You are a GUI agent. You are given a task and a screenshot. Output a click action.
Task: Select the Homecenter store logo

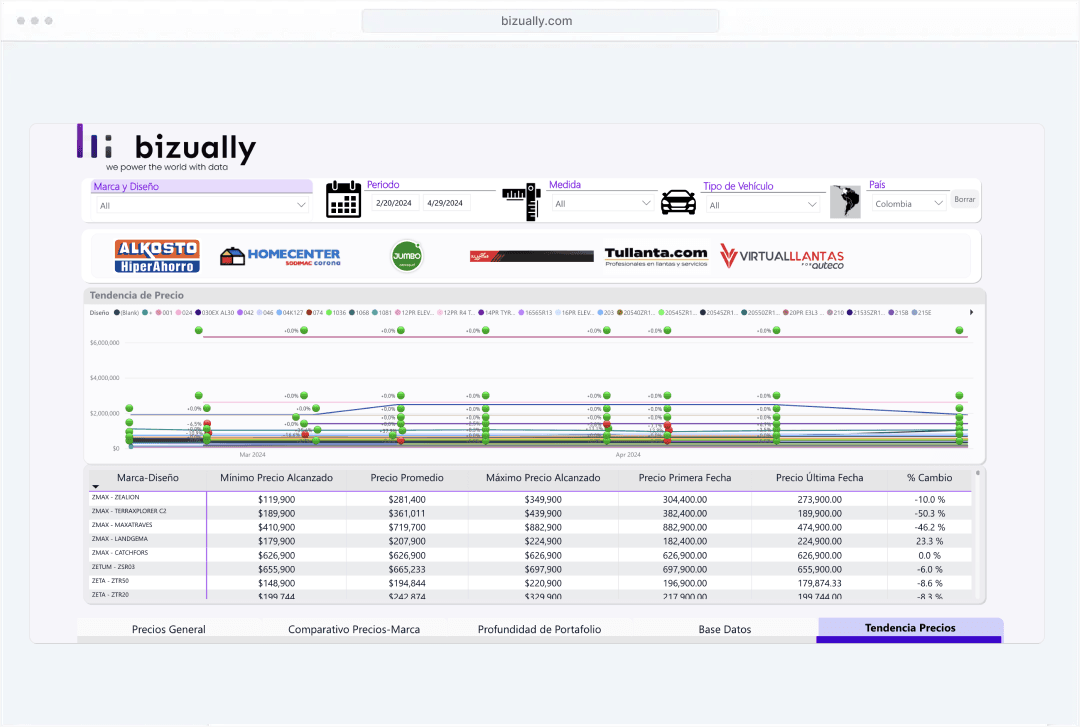point(280,257)
